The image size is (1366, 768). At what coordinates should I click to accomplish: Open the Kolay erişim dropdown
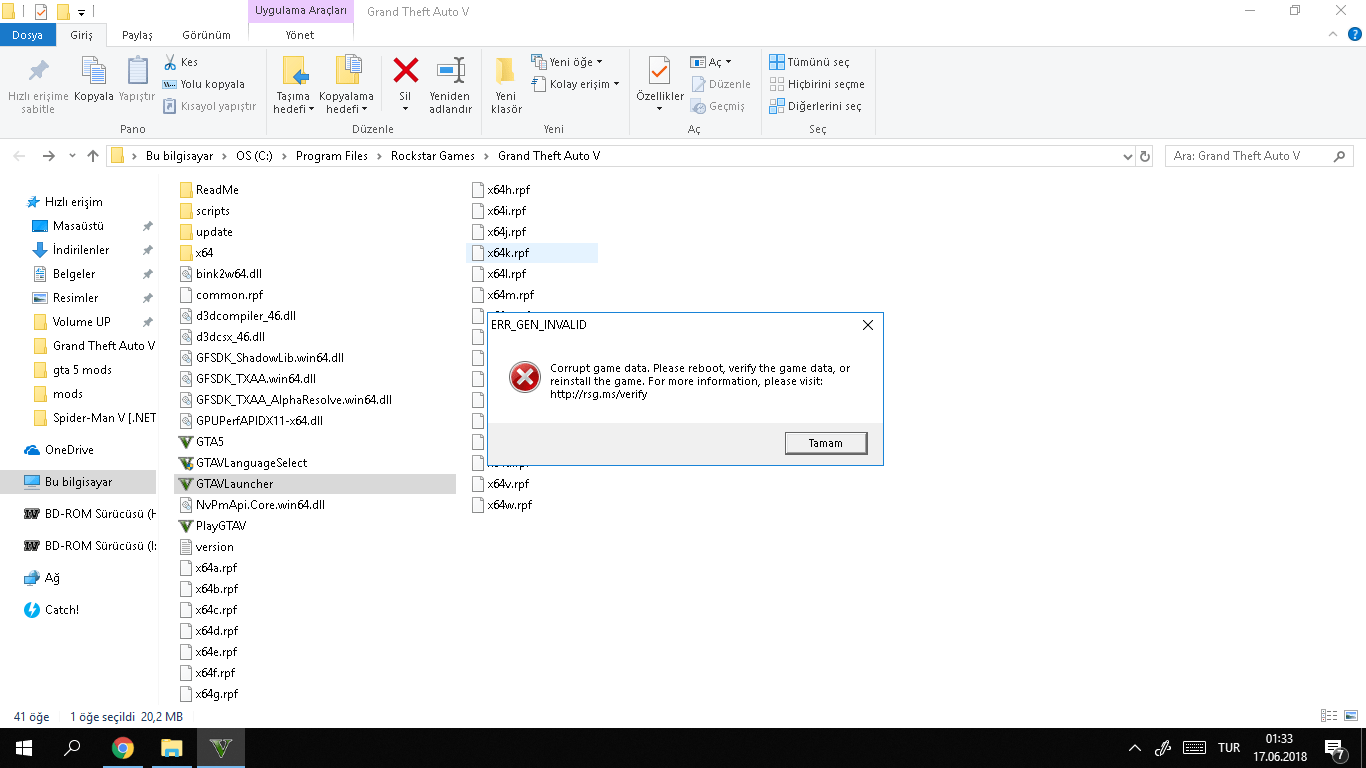pyautogui.click(x=575, y=84)
